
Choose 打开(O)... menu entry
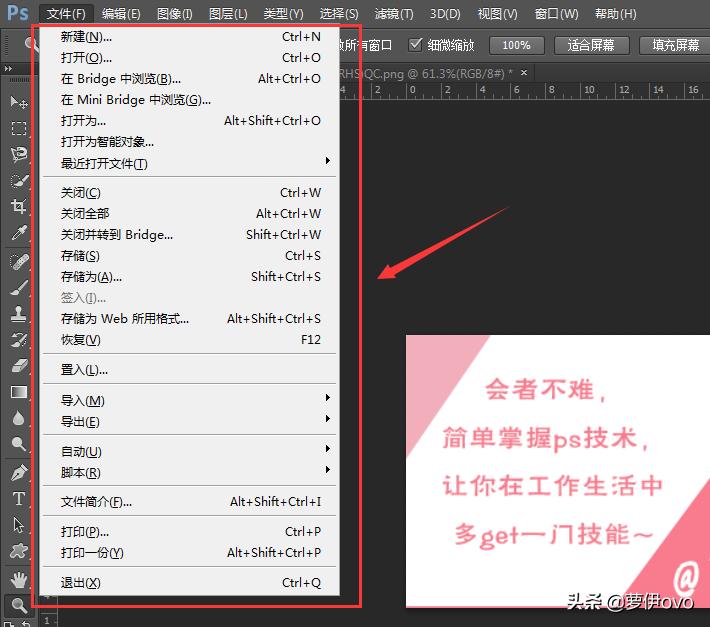[190, 58]
